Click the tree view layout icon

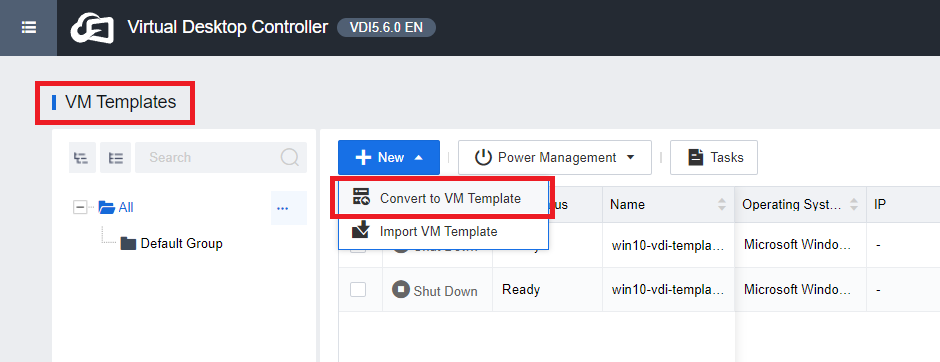[82, 158]
